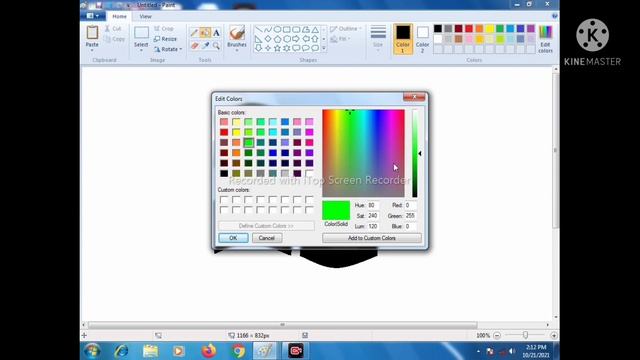Viewport: 640px width, 360px height.
Task: Choose the Oval shape
Action: [x=277, y=29]
